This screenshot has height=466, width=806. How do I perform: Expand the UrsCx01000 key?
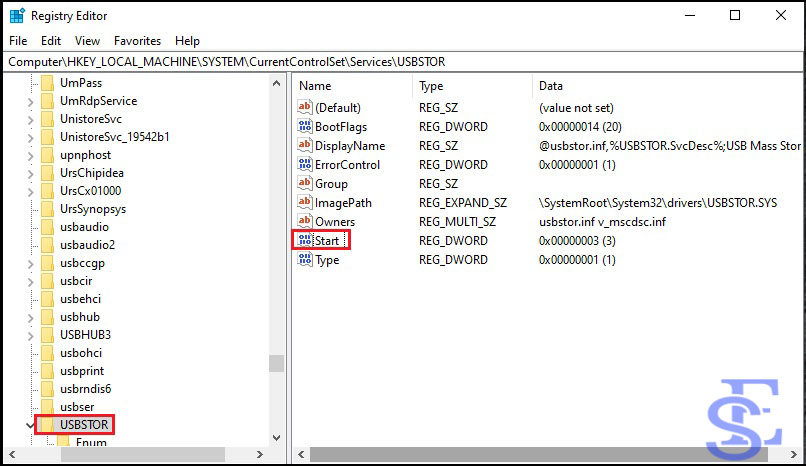(30, 192)
